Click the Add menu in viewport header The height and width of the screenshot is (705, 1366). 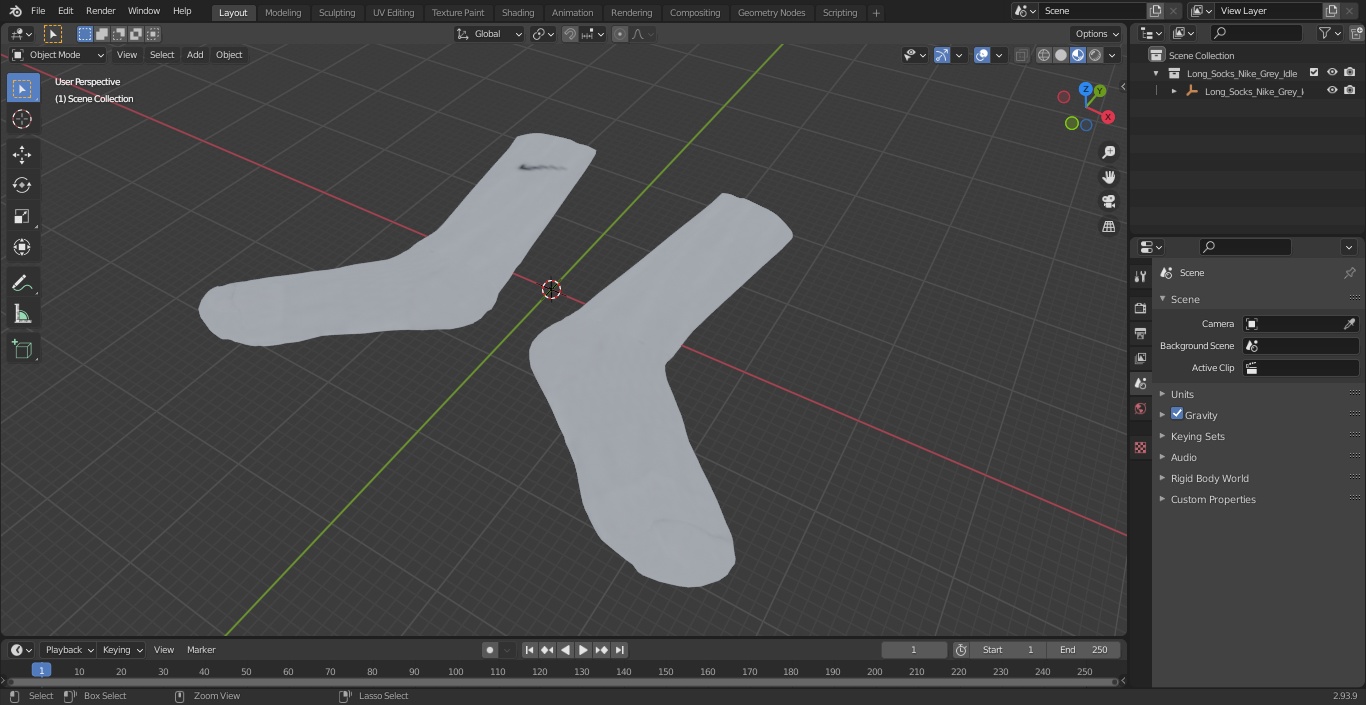(195, 55)
